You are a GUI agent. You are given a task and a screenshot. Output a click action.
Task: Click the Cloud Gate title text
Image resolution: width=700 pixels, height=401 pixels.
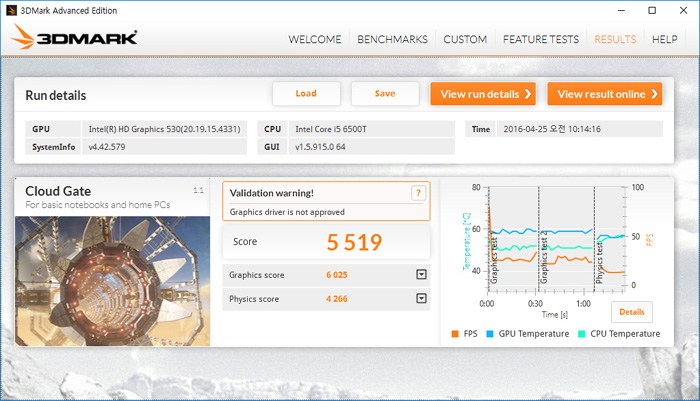[x=58, y=191]
